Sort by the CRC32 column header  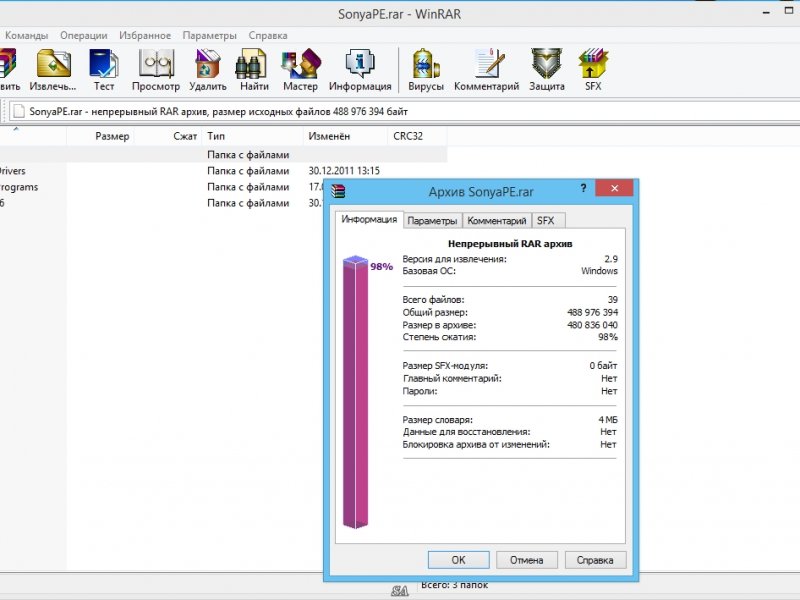(x=417, y=136)
